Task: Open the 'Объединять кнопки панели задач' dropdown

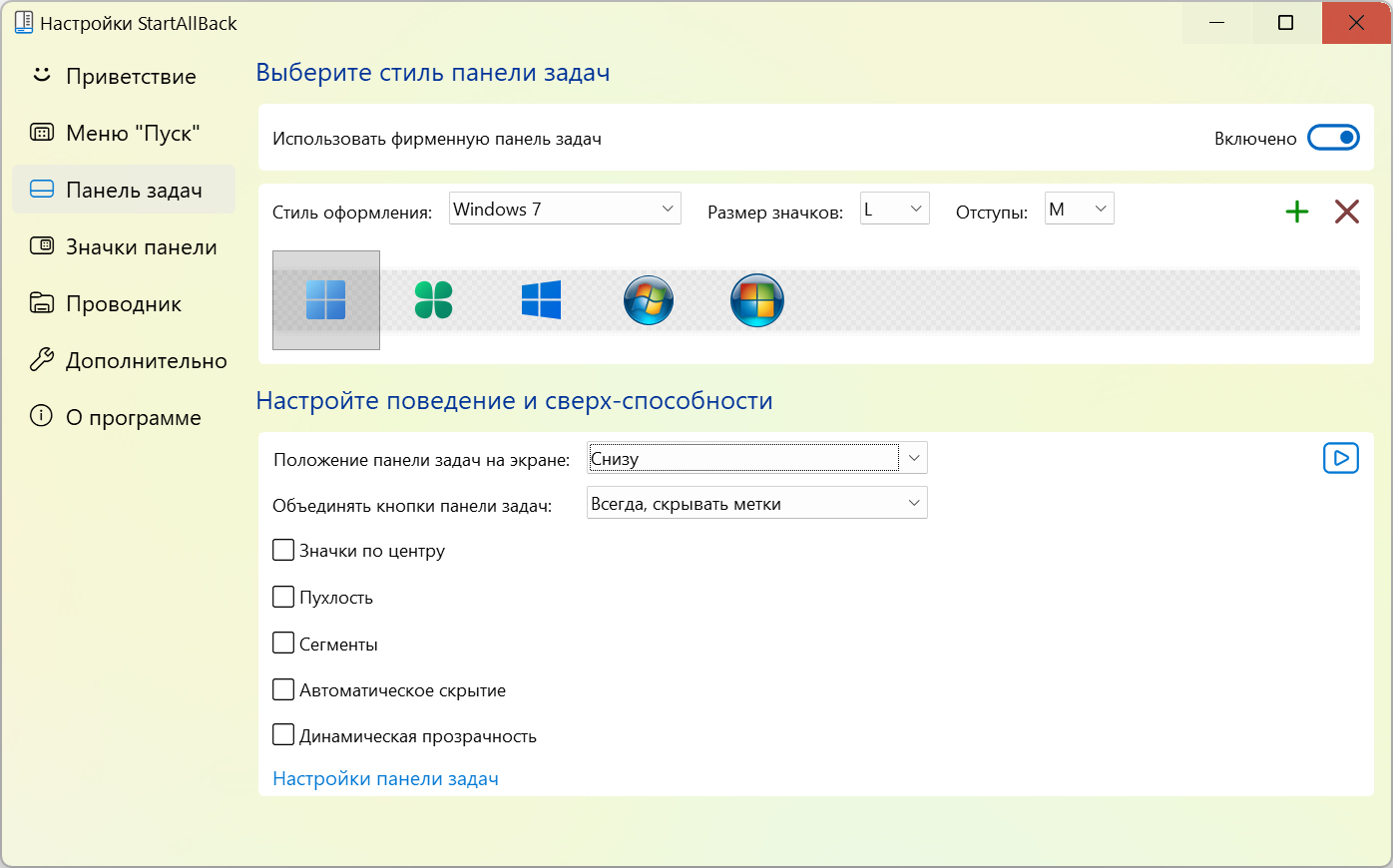Action: [x=756, y=503]
